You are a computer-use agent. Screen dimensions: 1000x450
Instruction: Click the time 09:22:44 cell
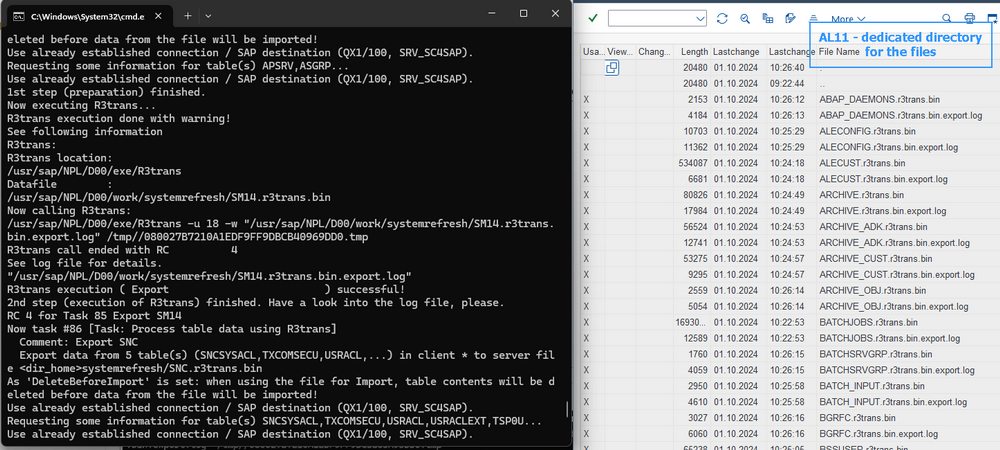pos(786,83)
